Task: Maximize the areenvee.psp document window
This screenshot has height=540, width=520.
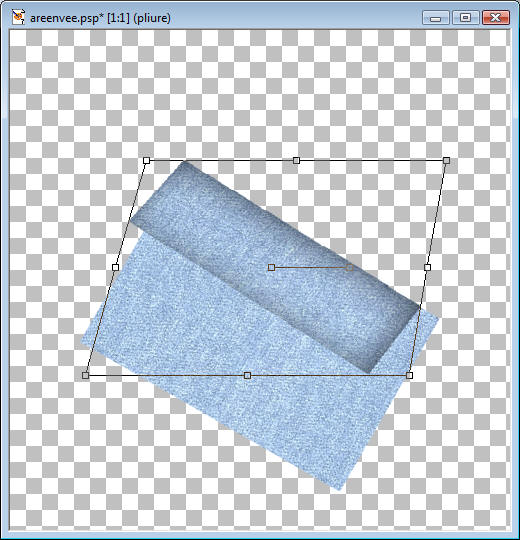Action: tap(466, 18)
